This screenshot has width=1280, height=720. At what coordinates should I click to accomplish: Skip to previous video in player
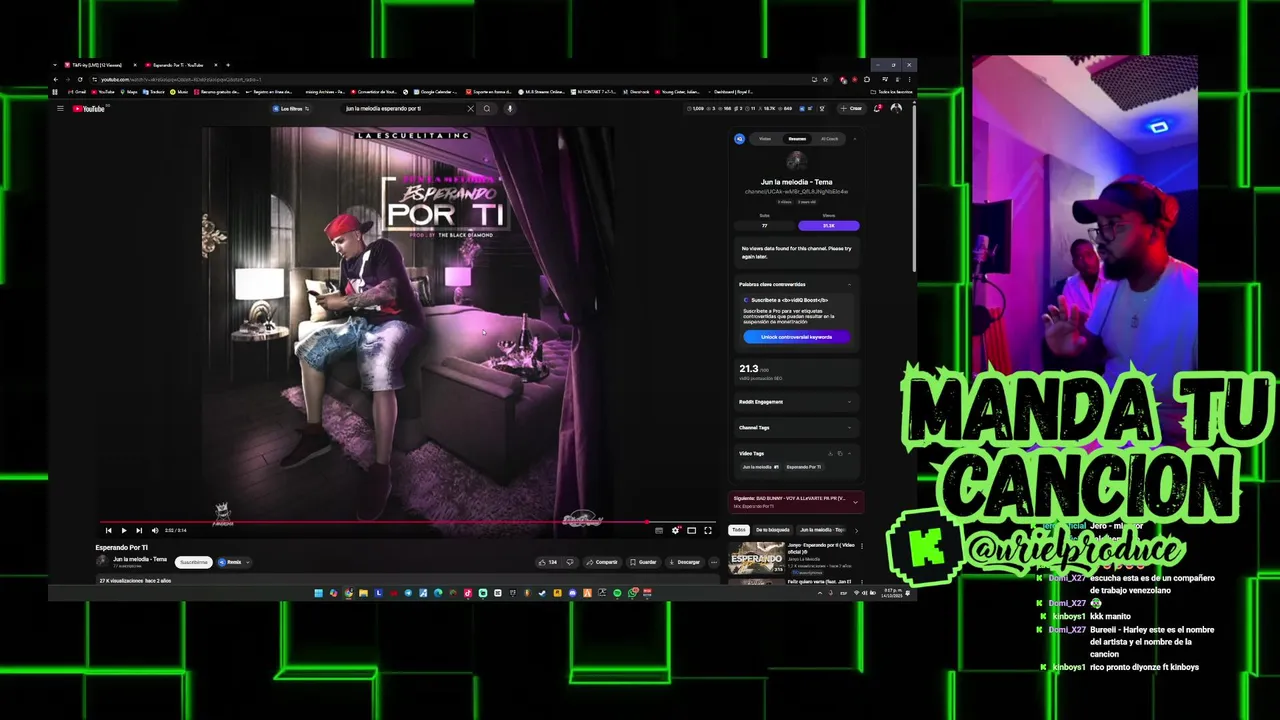[108, 530]
